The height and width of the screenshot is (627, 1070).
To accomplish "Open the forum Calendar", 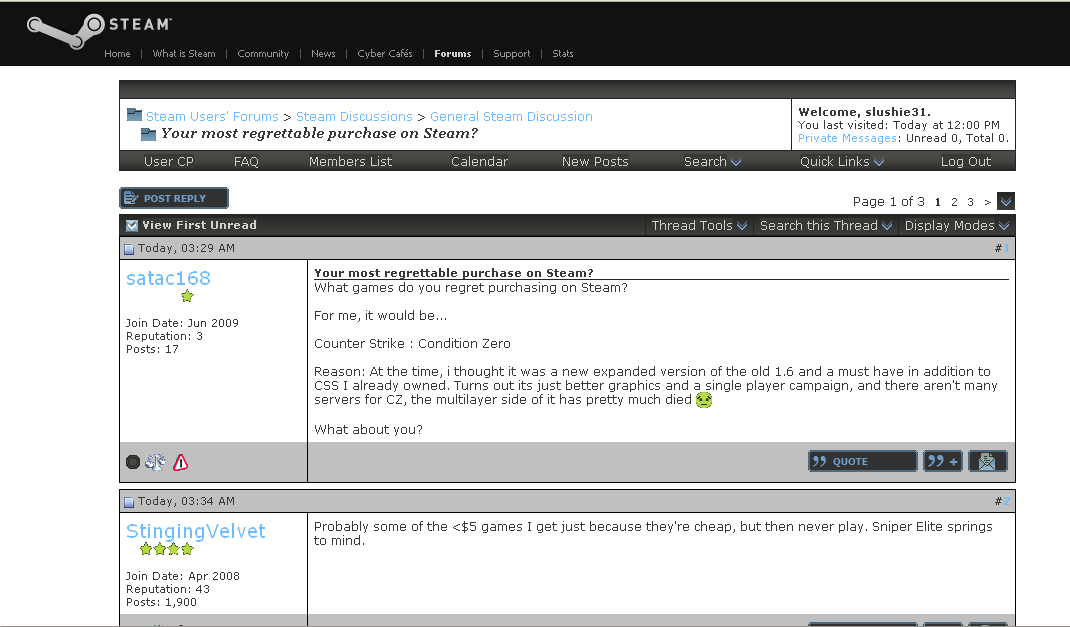I will coord(479,162).
